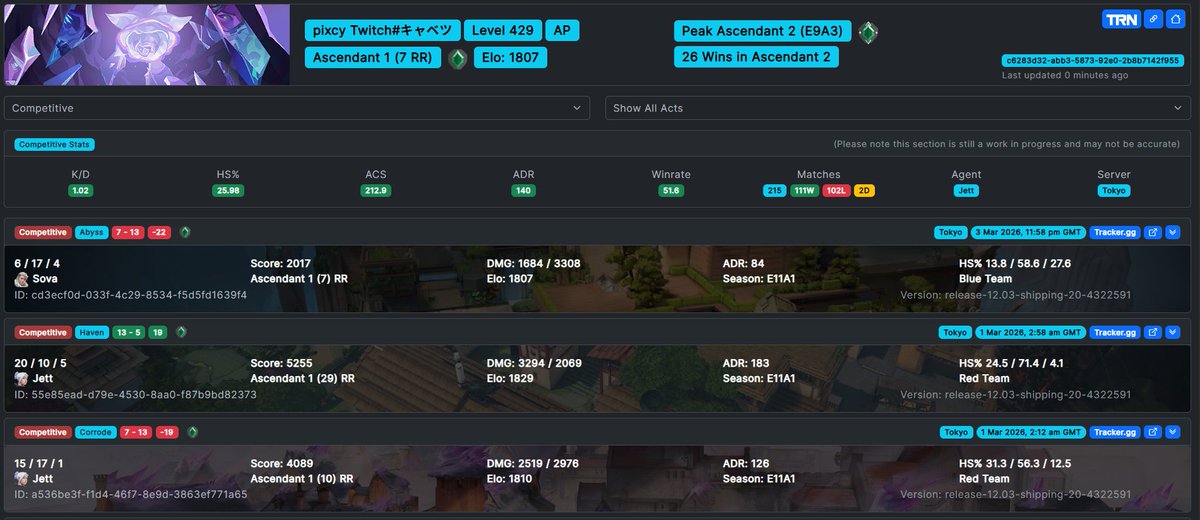Click rank emblem in the Haven match header

pyautogui.click(x=181, y=332)
